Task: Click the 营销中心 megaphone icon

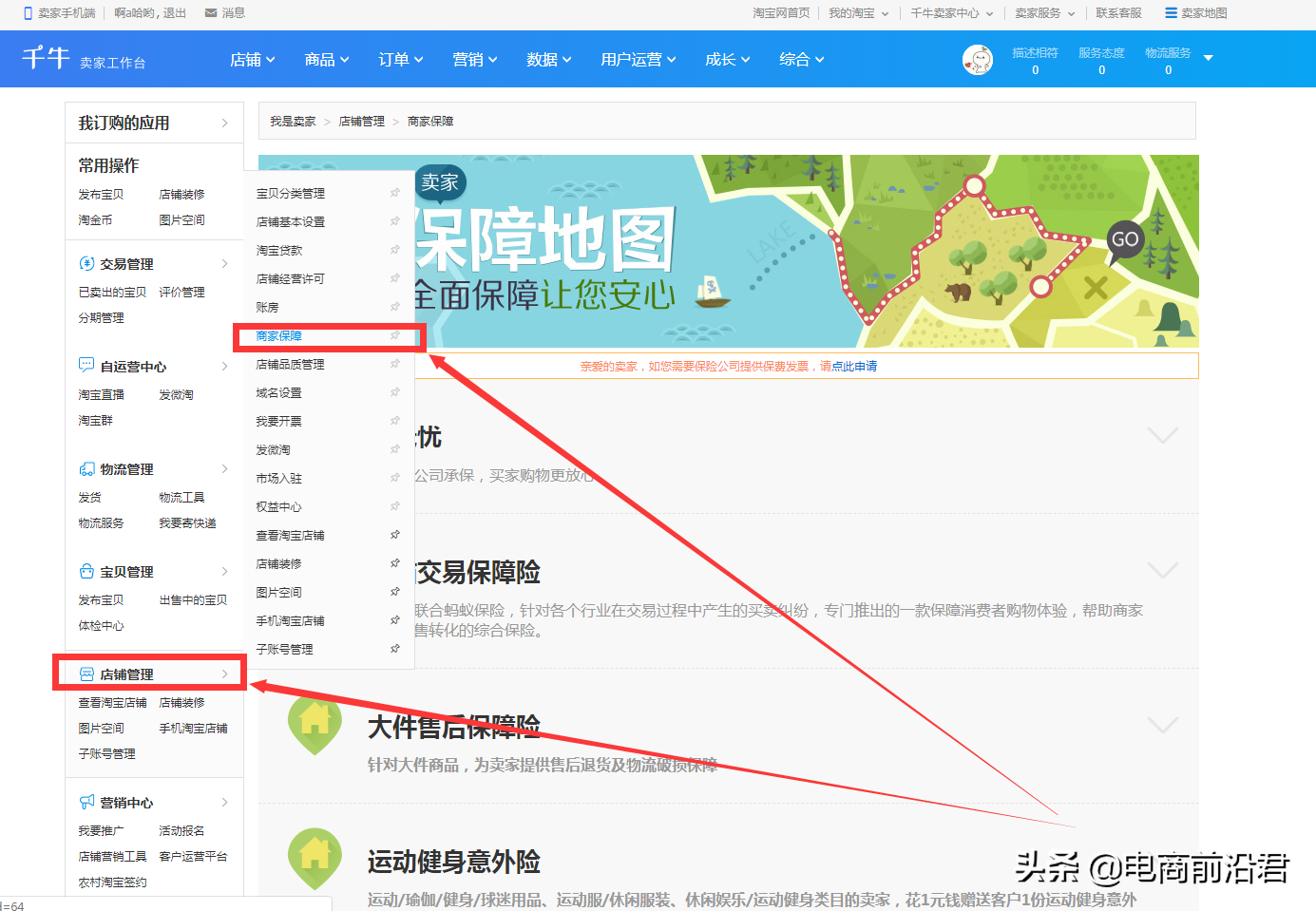Action: coord(86,802)
